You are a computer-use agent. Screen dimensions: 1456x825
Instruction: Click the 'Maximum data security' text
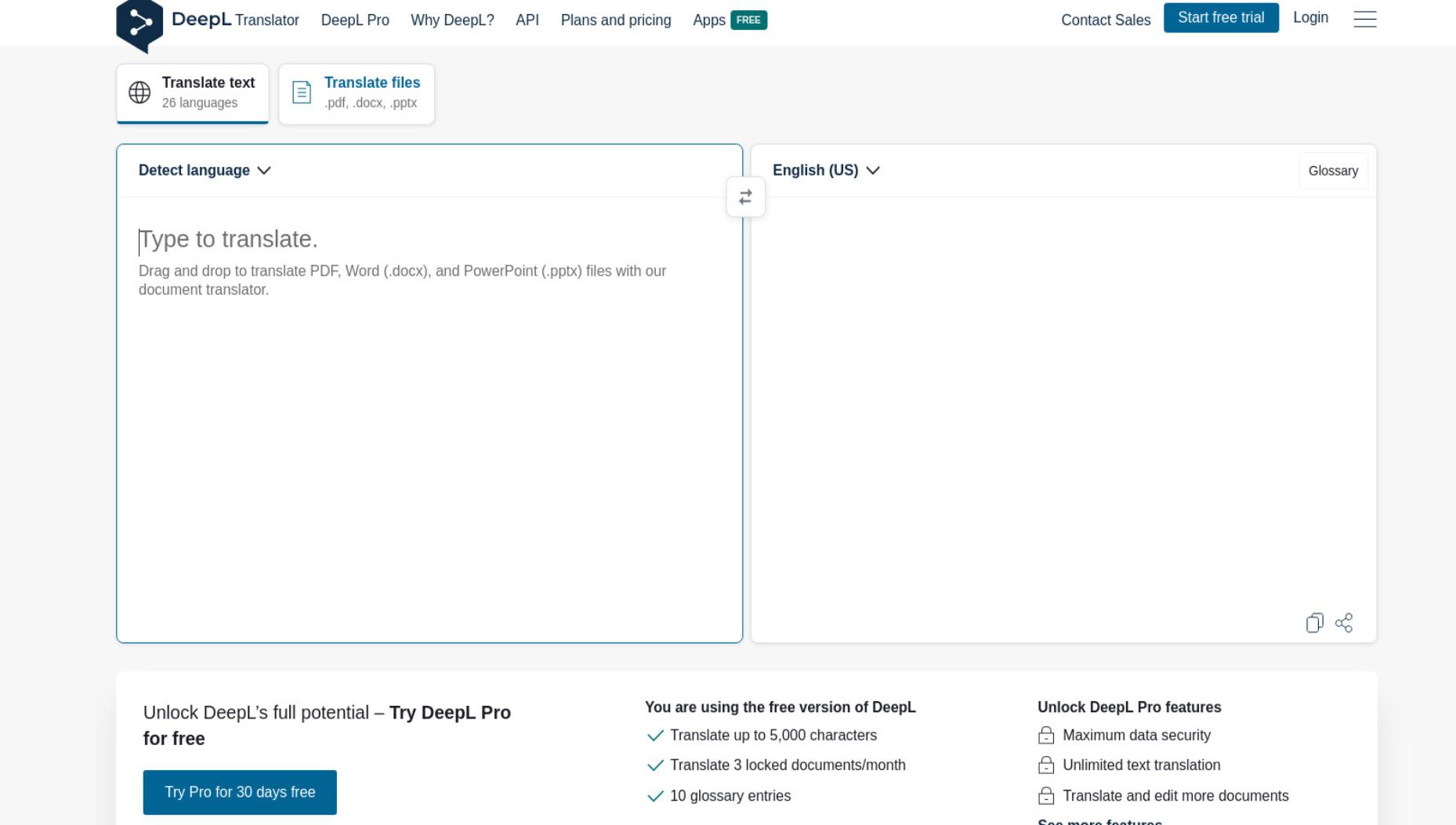coord(1136,736)
